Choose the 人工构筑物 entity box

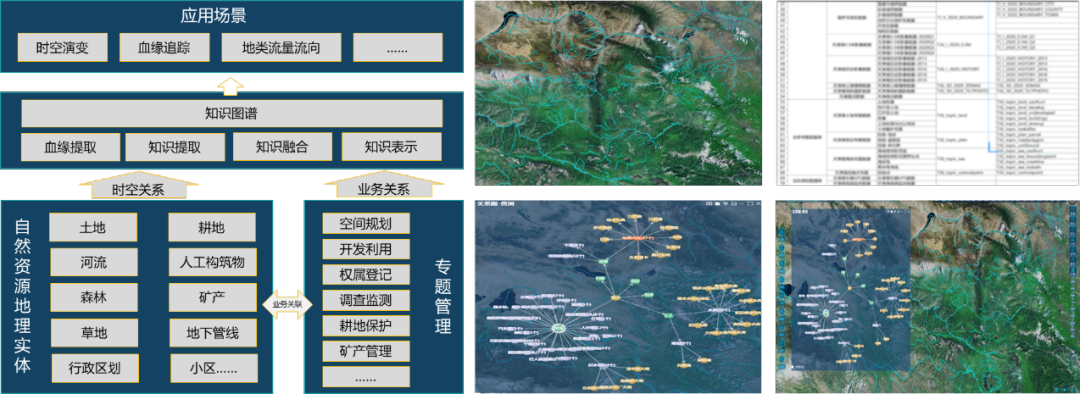click(x=213, y=262)
